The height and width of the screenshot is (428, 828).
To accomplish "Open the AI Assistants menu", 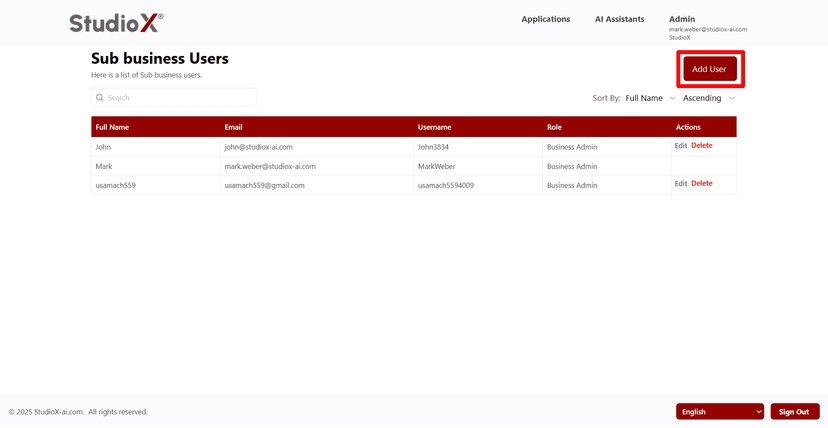I will click(619, 19).
